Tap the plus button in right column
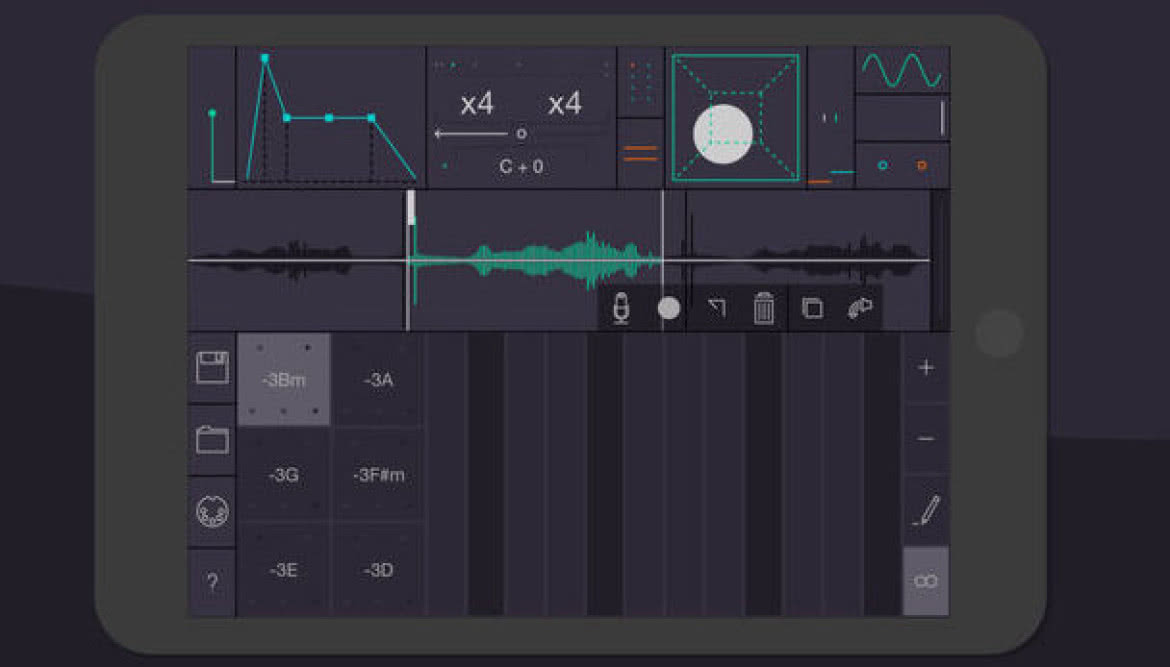The height and width of the screenshot is (667, 1170). point(926,367)
